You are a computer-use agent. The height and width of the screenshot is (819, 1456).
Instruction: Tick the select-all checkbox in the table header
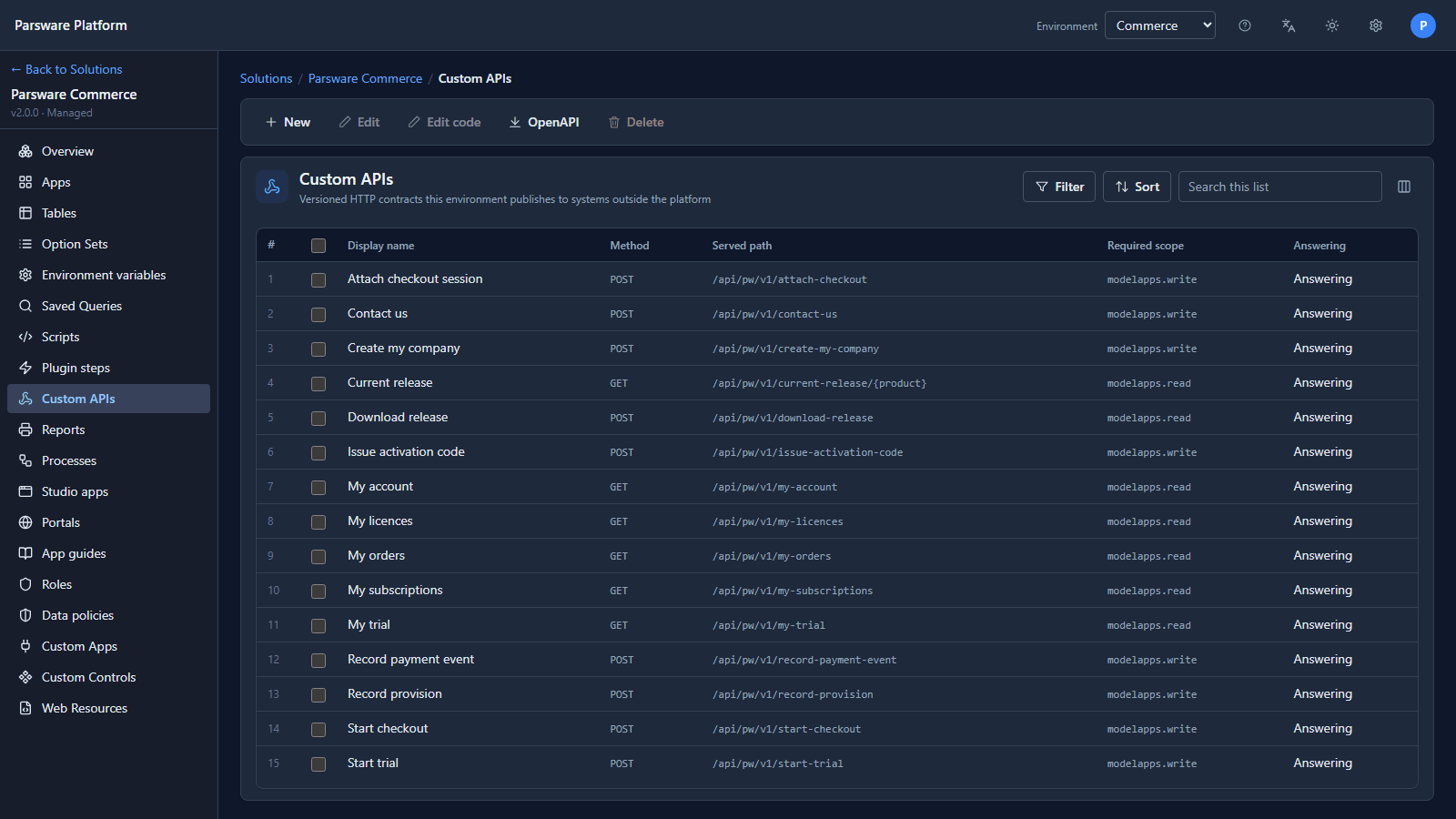(x=318, y=246)
